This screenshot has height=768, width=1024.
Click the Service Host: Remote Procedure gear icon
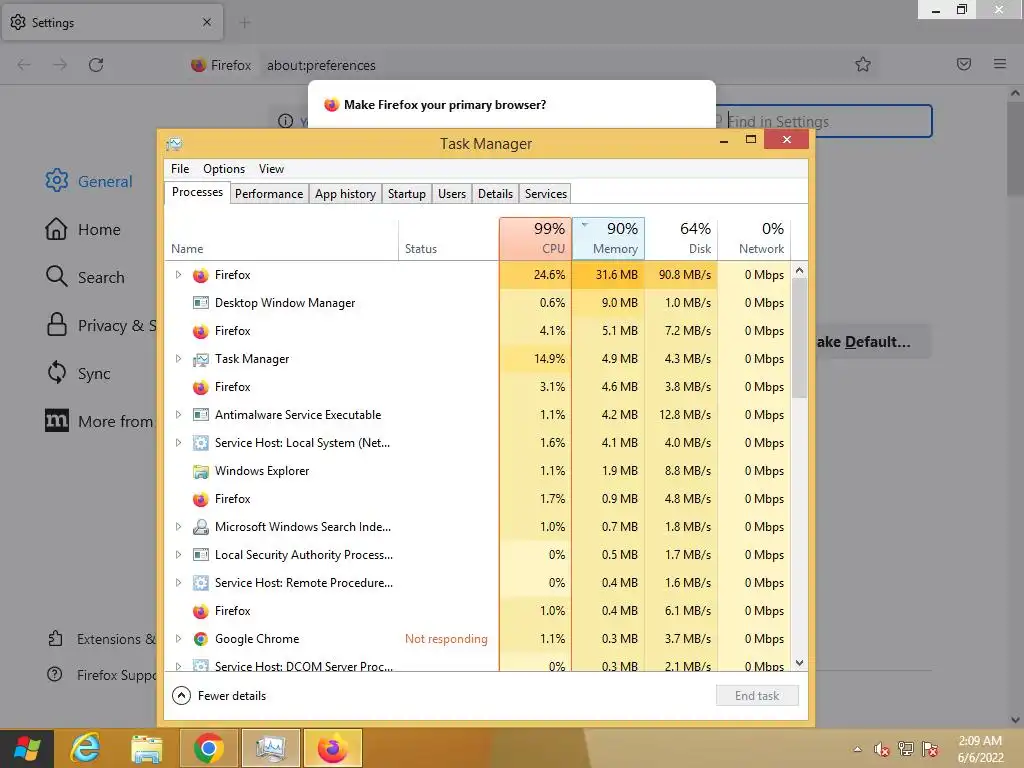pos(200,583)
